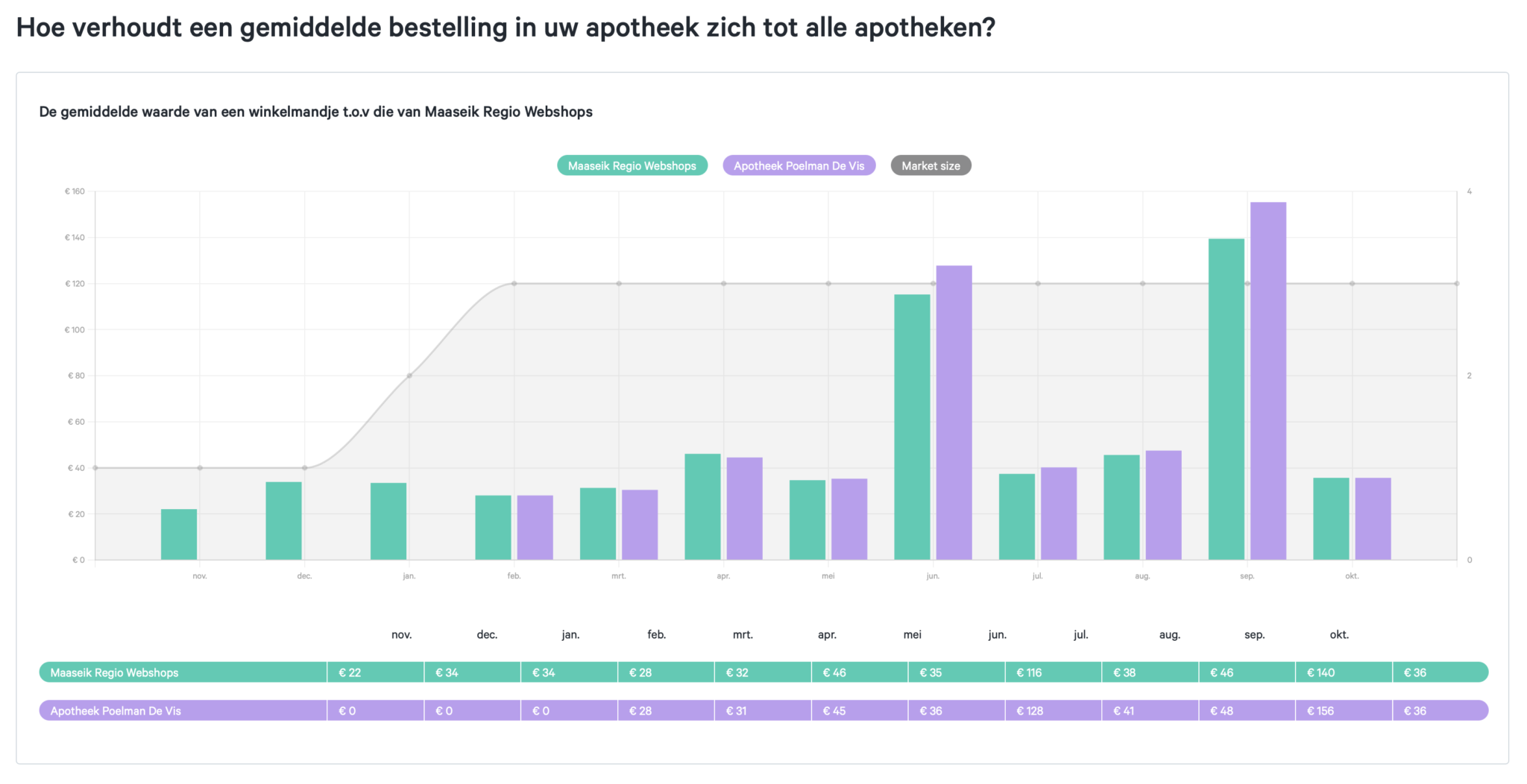The height and width of the screenshot is (784, 1527).
Task: Toggle the Maaseik Regio Webshops legend pill
Action: pos(632,165)
